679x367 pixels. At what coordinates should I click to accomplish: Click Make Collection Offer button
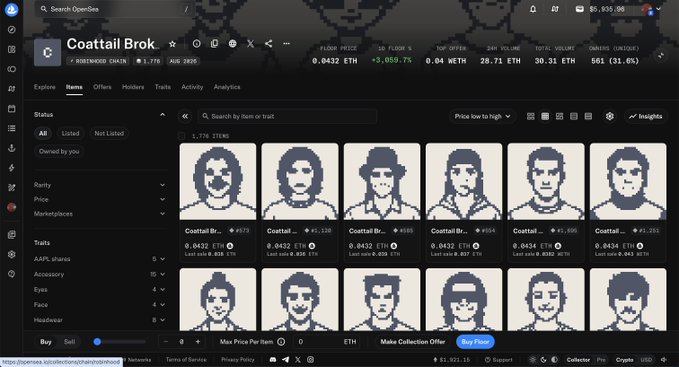413,342
